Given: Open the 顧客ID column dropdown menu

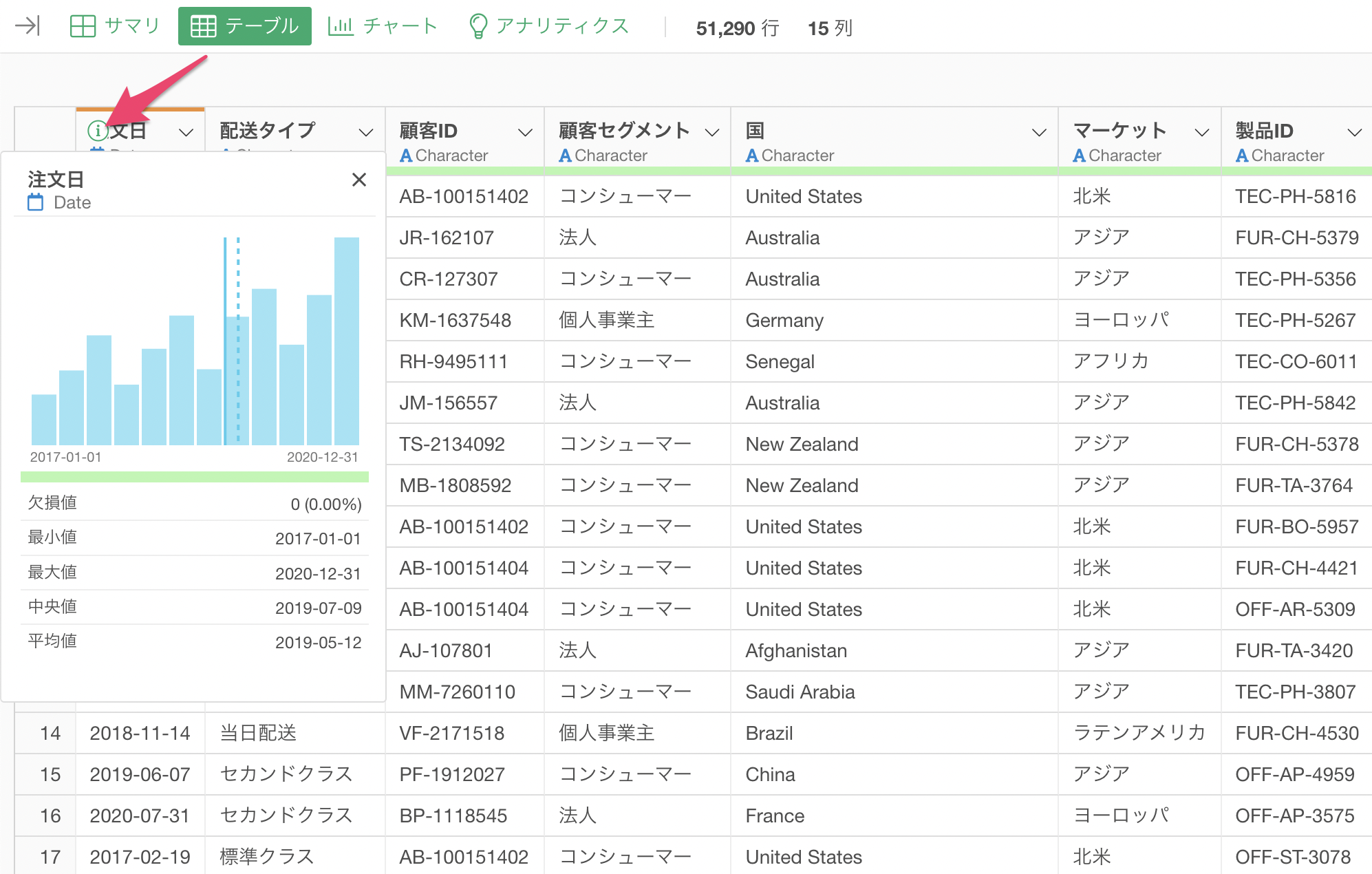Looking at the screenshot, I should [525, 132].
